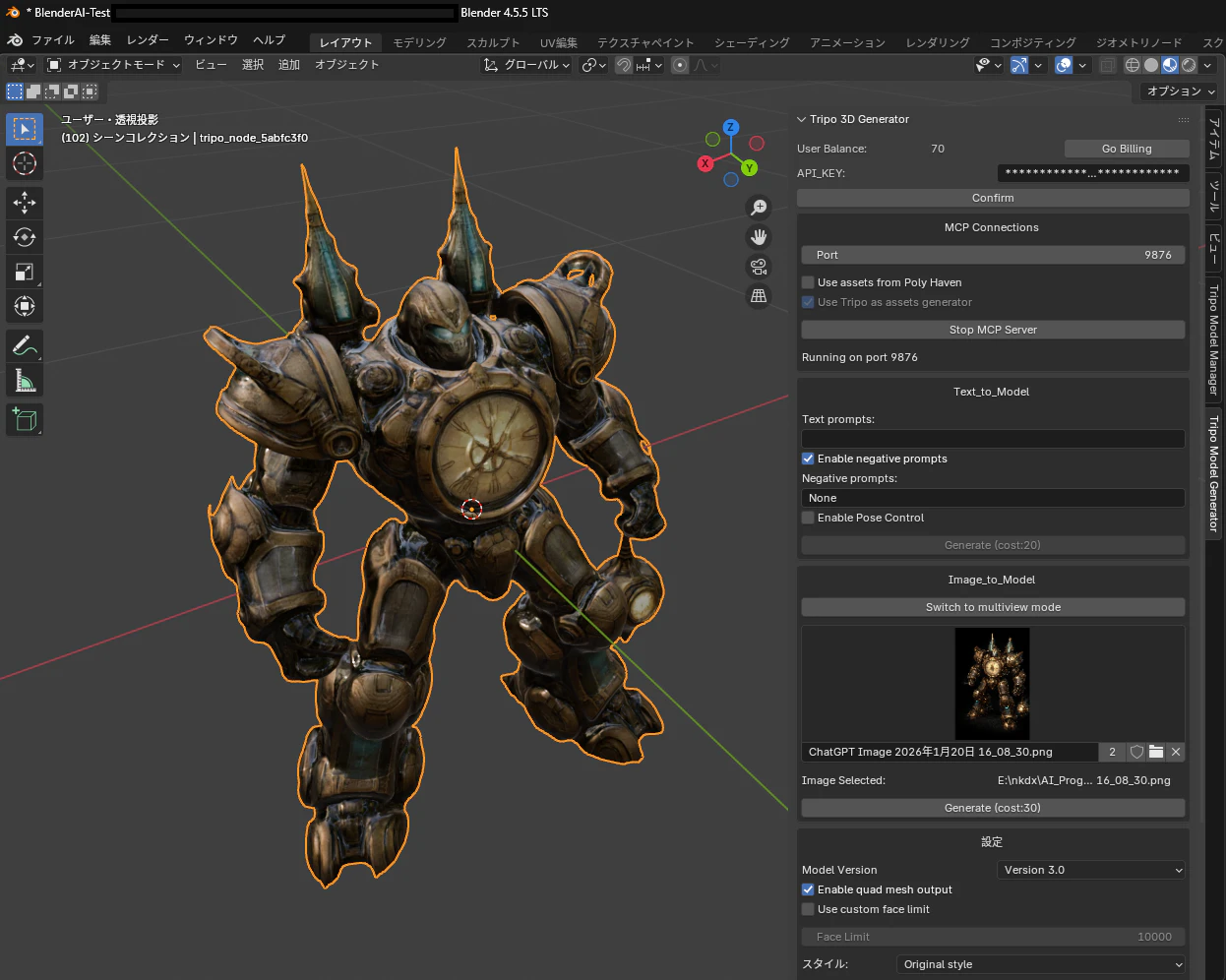Click the pan view hand icon
Screen dimensions: 1226x980
tap(759, 237)
